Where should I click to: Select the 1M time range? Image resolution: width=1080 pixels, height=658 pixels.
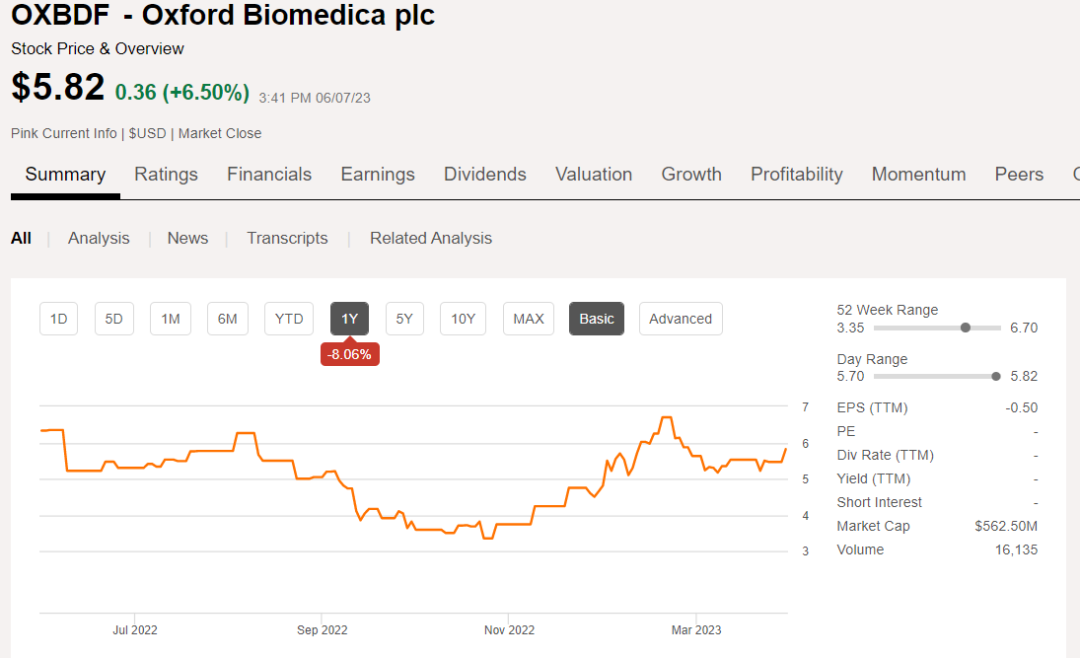tap(171, 319)
